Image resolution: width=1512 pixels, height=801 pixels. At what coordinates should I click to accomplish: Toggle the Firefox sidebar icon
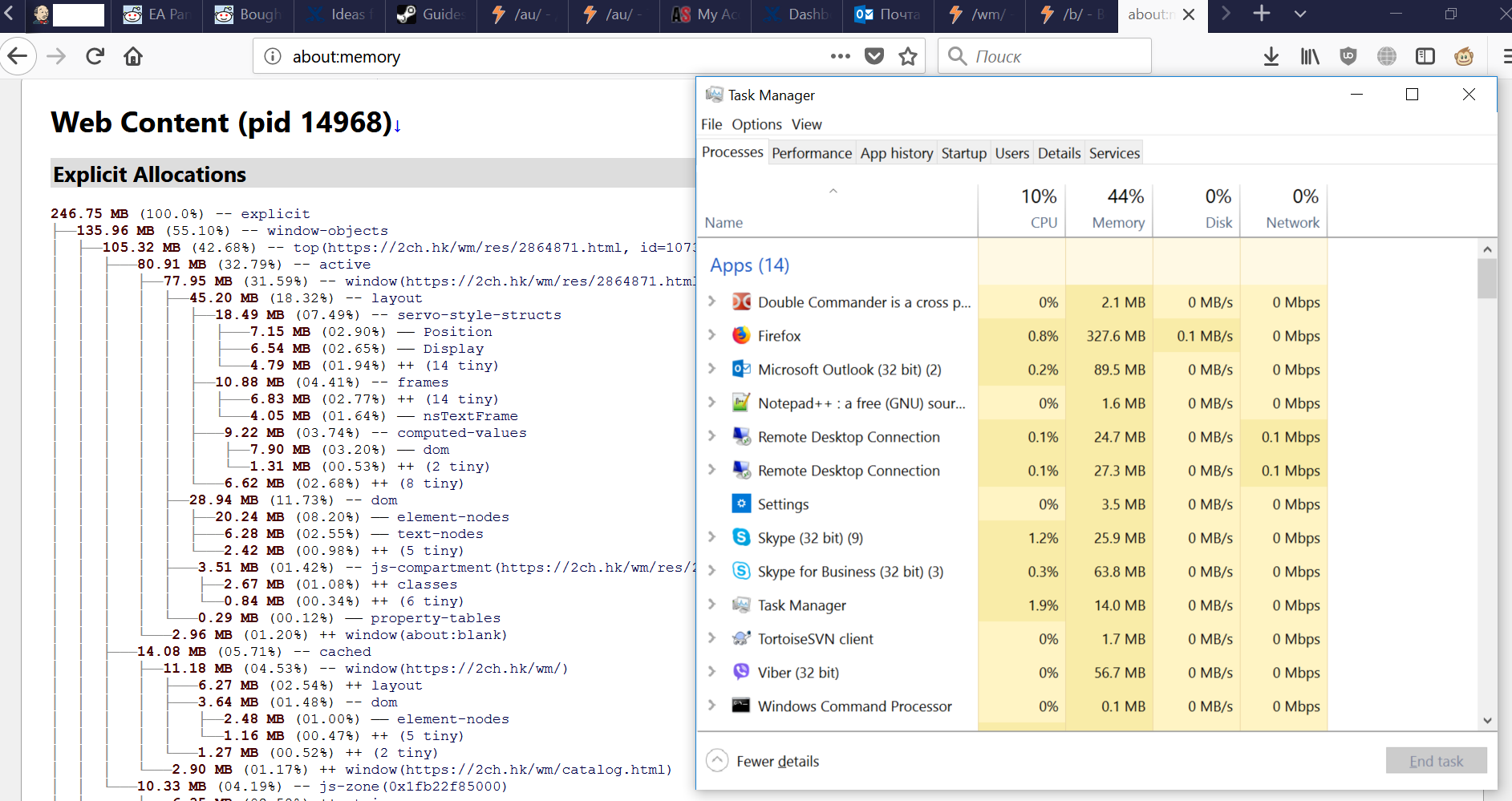point(1425,56)
